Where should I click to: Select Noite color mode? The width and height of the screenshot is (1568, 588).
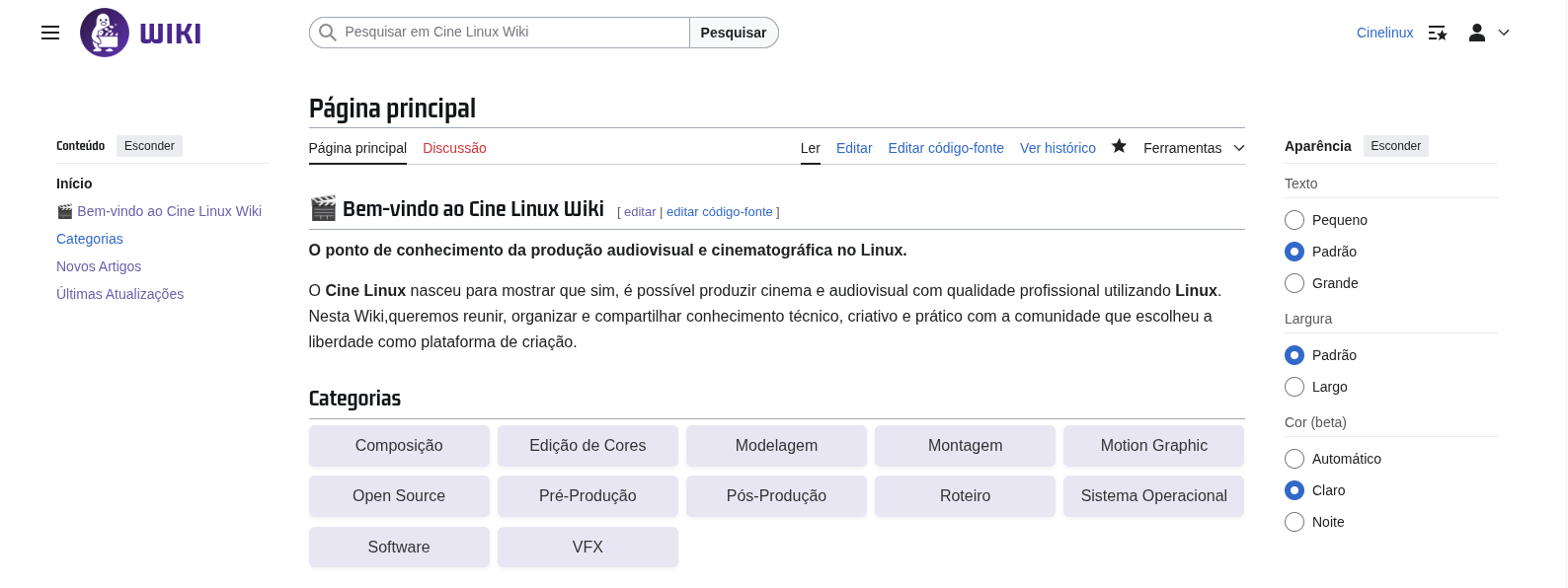(1294, 522)
